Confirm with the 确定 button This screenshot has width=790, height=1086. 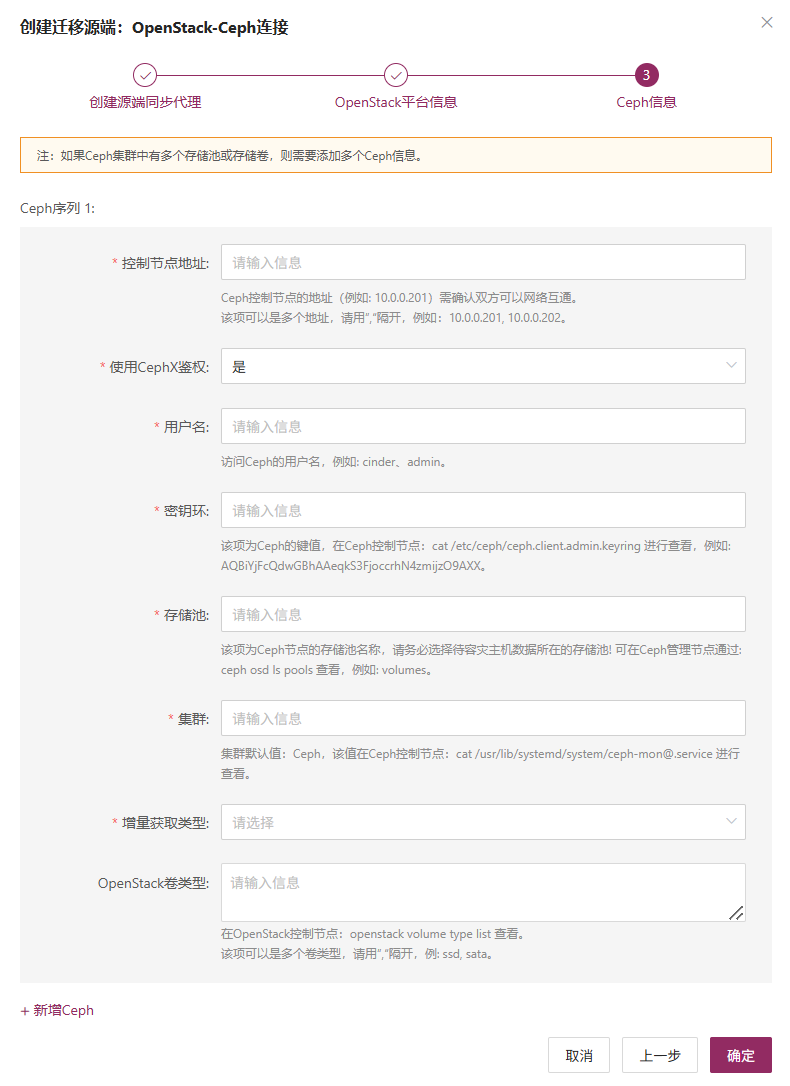coord(740,1055)
